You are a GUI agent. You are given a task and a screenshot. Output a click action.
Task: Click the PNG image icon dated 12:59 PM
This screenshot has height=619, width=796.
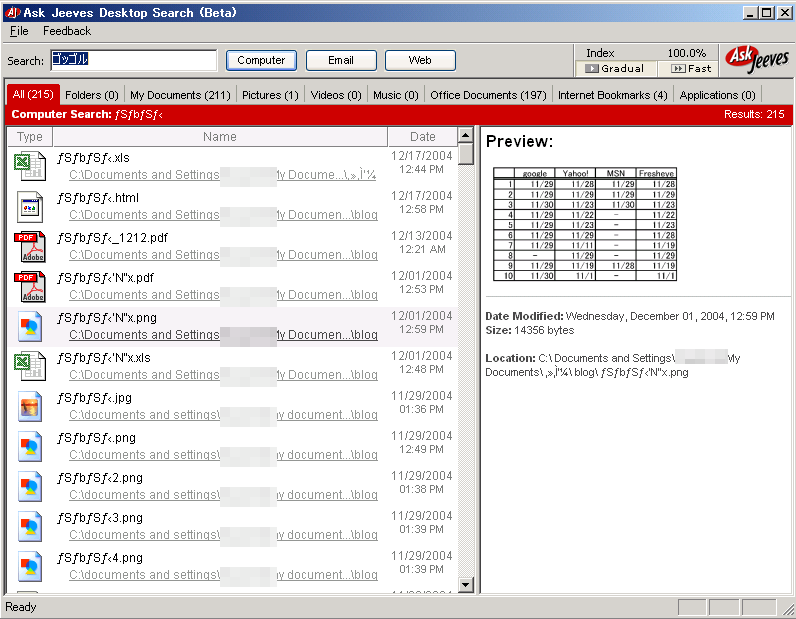(x=30, y=327)
